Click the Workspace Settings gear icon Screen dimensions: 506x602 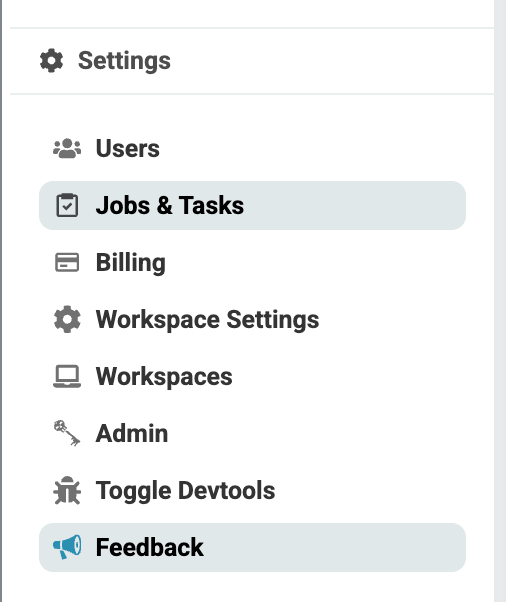click(67, 319)
